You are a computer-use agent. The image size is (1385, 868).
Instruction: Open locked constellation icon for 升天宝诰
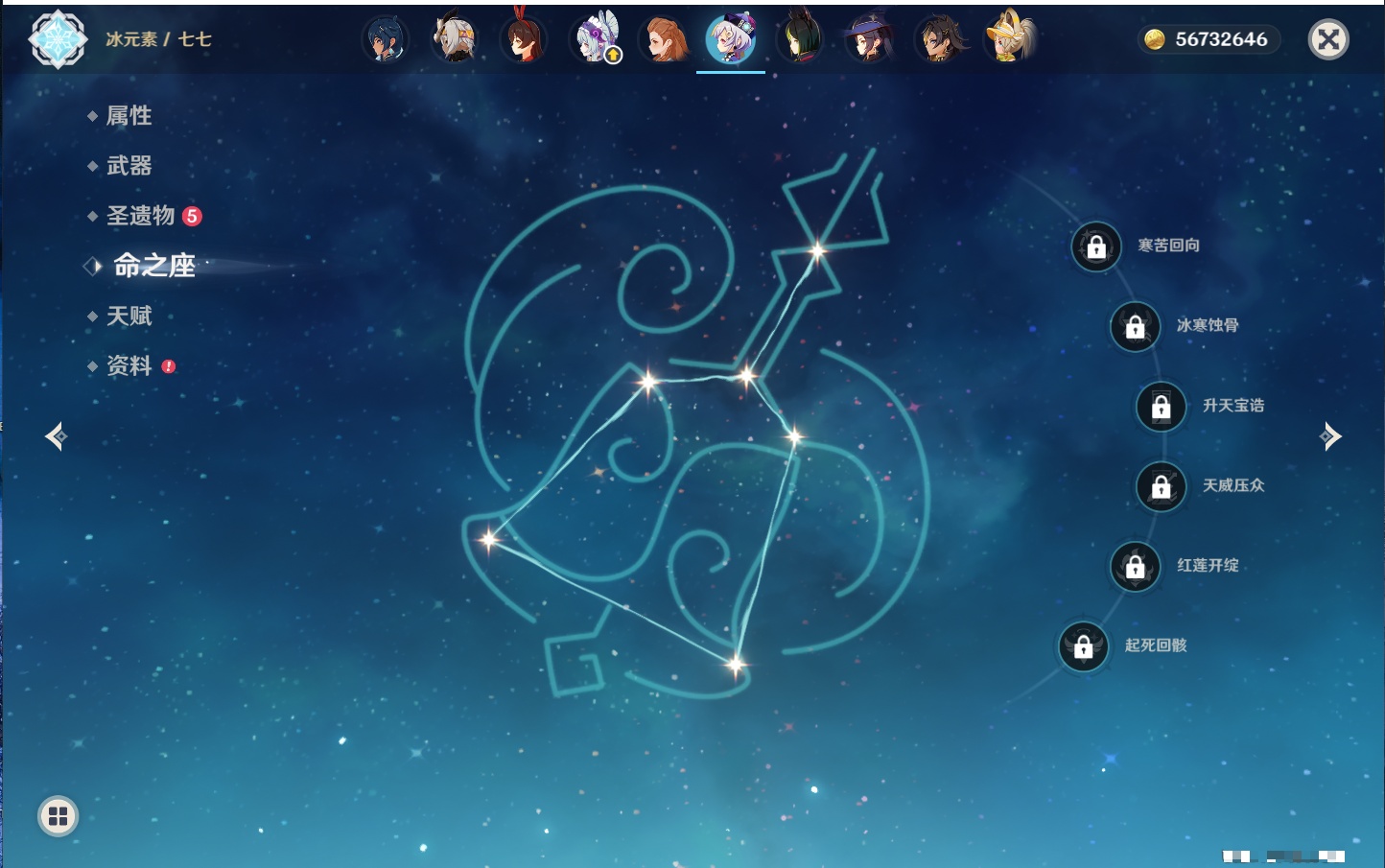tap(1162, 407)
